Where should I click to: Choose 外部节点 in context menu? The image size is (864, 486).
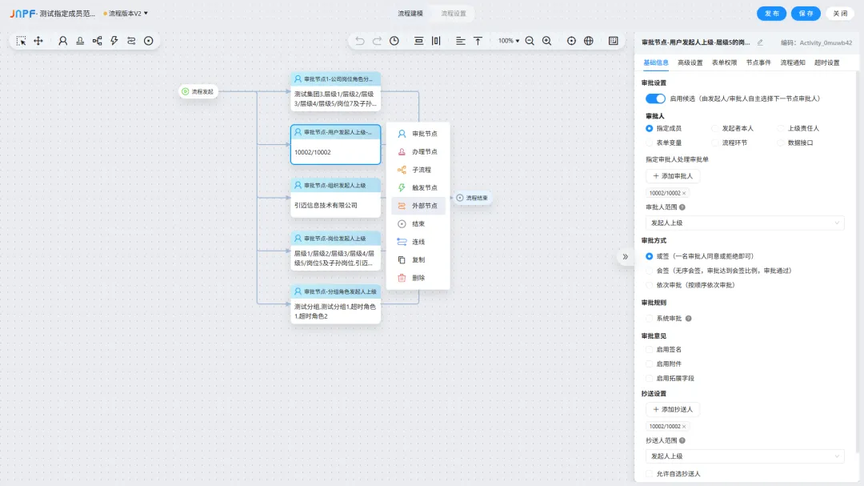[x=418, y=206]
